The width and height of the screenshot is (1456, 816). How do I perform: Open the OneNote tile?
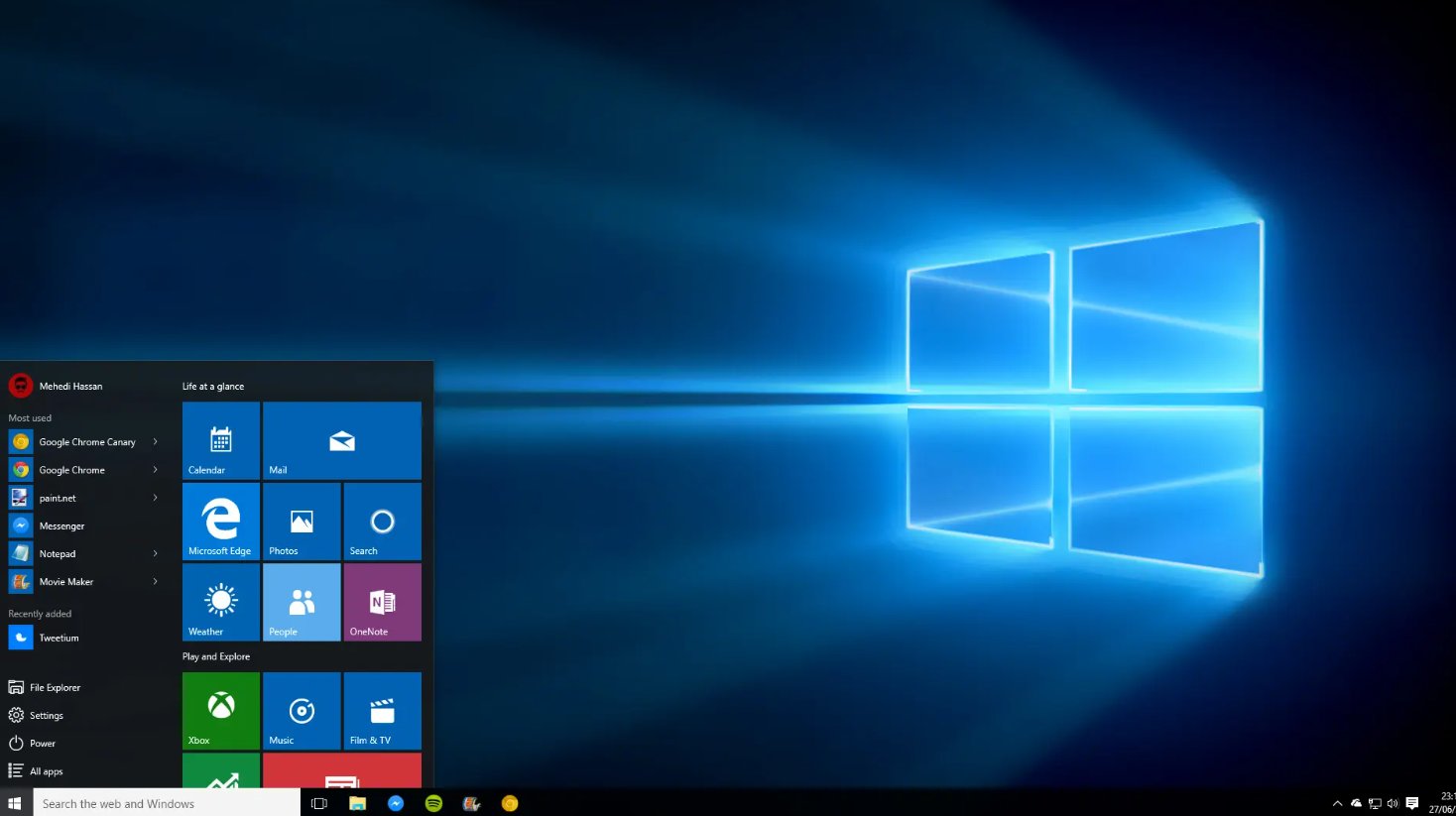point(382,602)
